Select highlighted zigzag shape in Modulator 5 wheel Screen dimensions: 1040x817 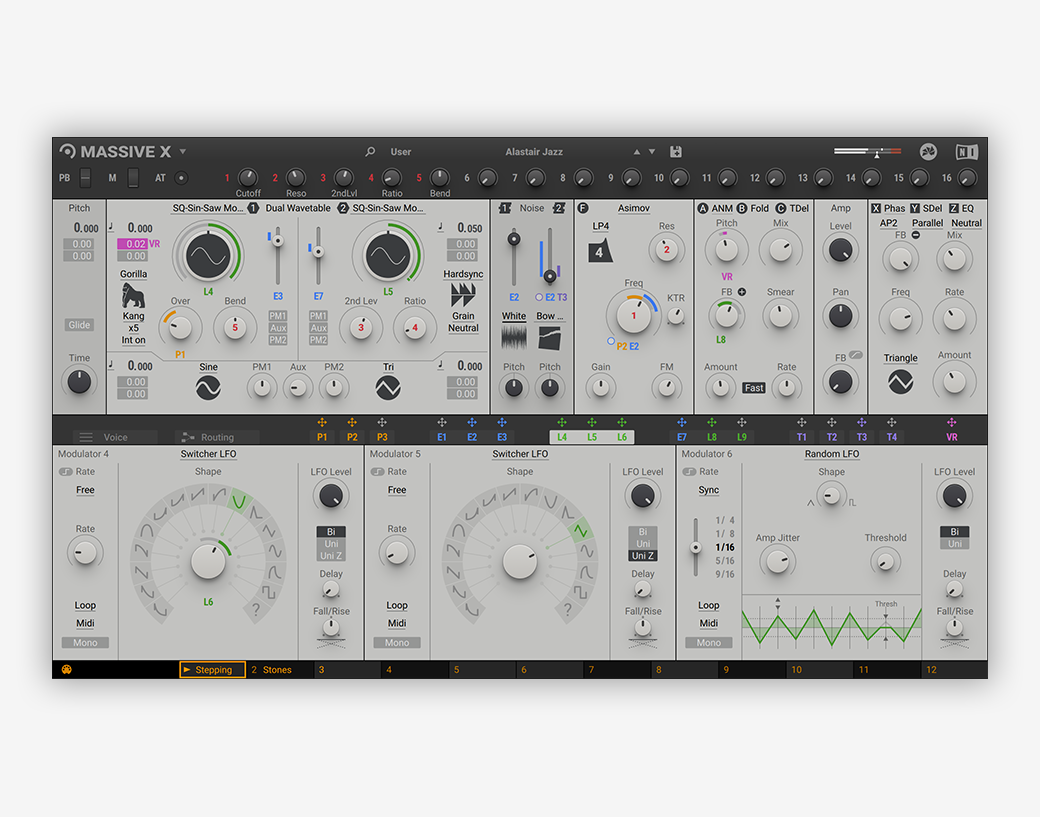[581, 531]
